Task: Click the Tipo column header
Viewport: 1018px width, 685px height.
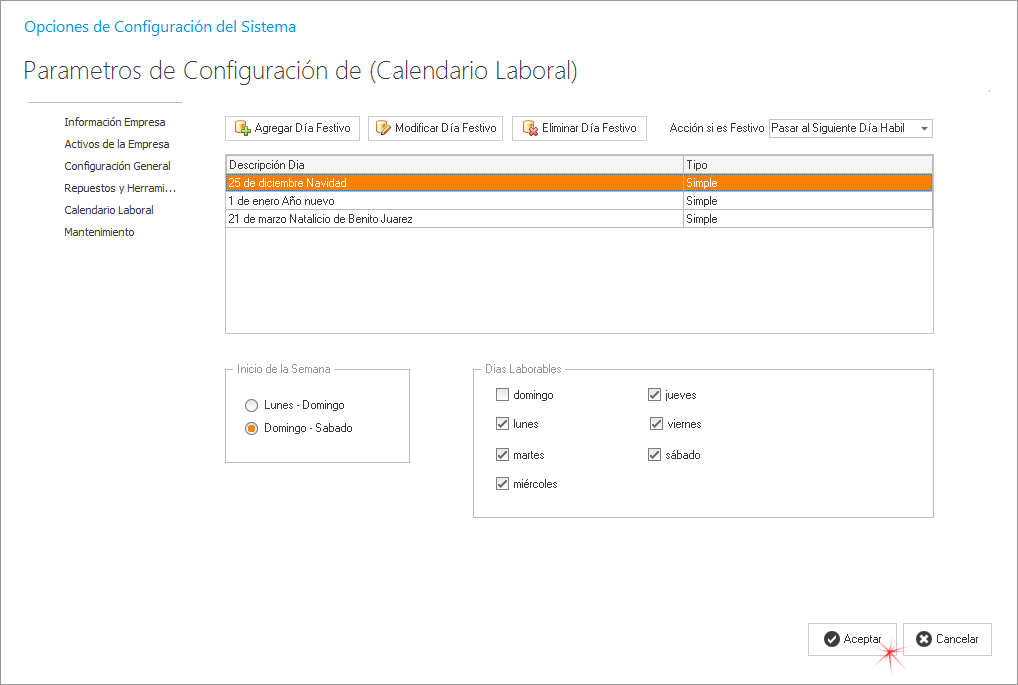Action: pyautogui.click(x=807, y=164)
